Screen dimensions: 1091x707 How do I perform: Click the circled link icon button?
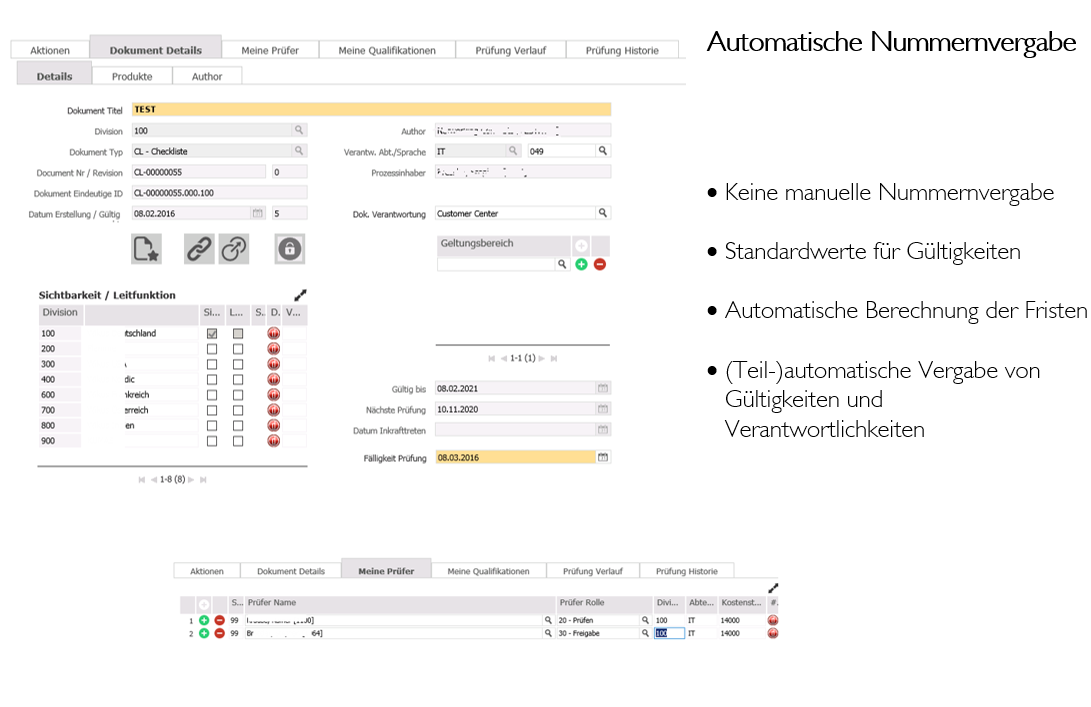pos(234,249)
